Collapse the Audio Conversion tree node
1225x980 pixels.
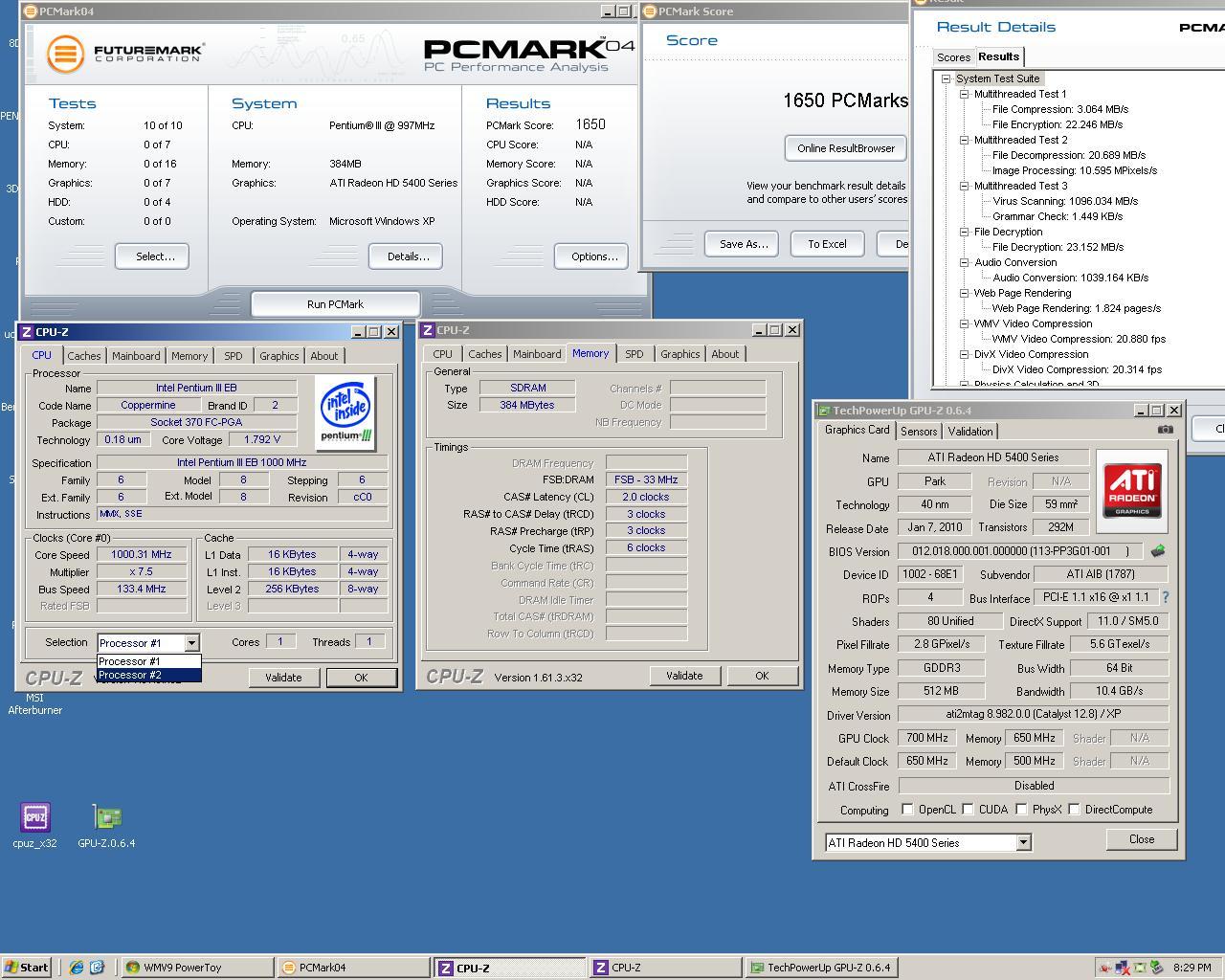click(x=964, y=262)
